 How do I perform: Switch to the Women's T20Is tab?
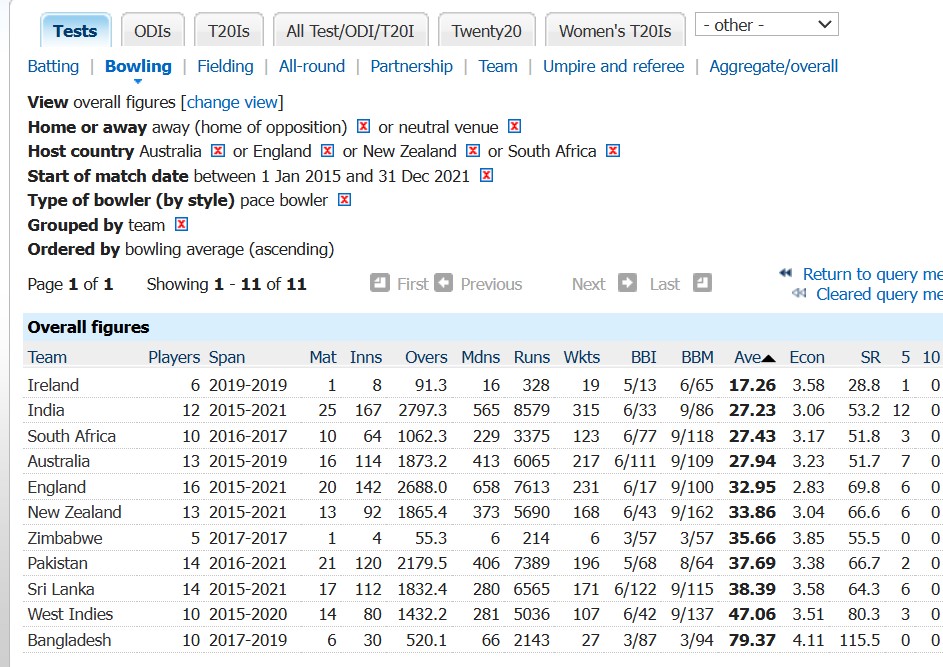click(614, 31)
